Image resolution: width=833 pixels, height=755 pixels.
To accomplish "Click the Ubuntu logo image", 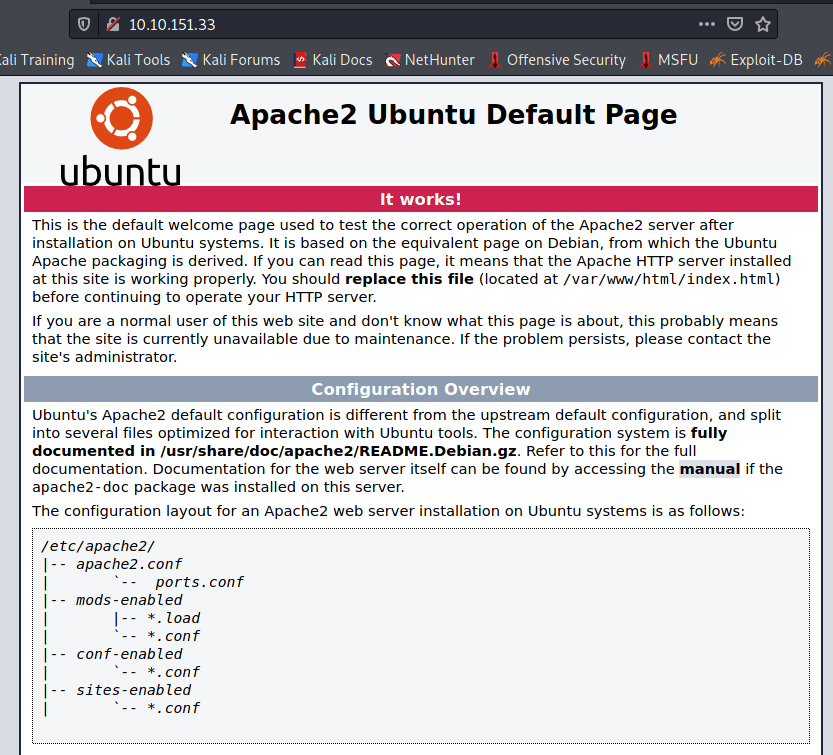I will click(121, 137).
